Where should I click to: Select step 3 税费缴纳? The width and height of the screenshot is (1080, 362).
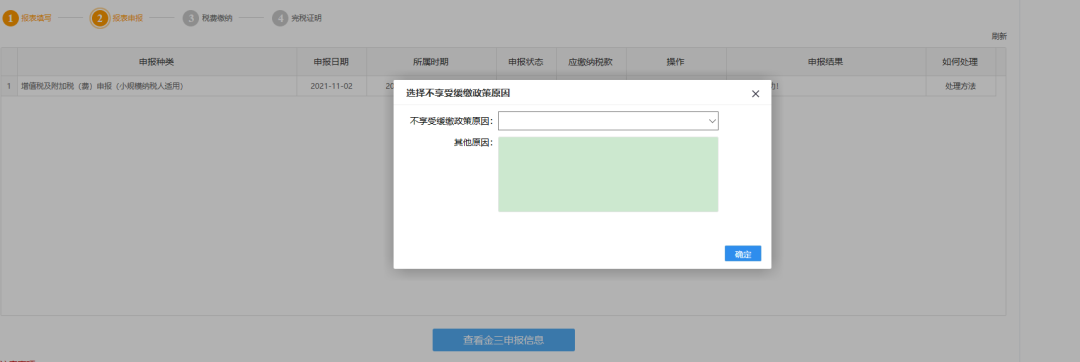[x=208, y=18]
